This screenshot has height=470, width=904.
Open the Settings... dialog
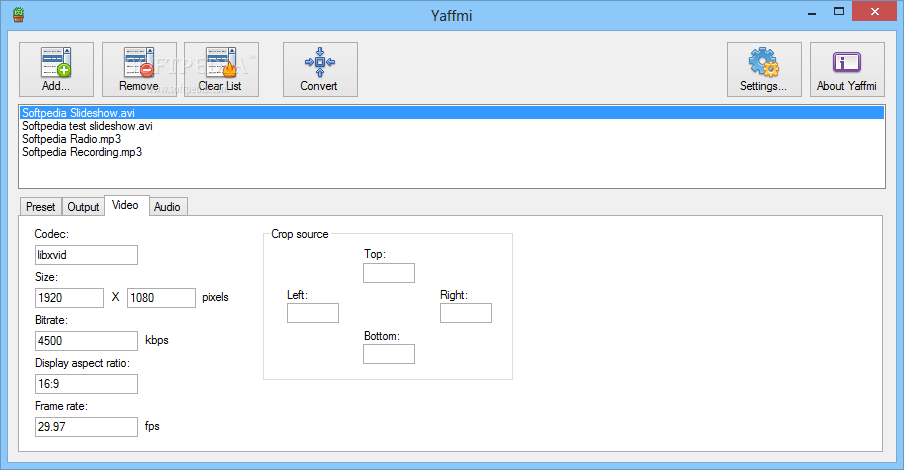click(764, 69)
